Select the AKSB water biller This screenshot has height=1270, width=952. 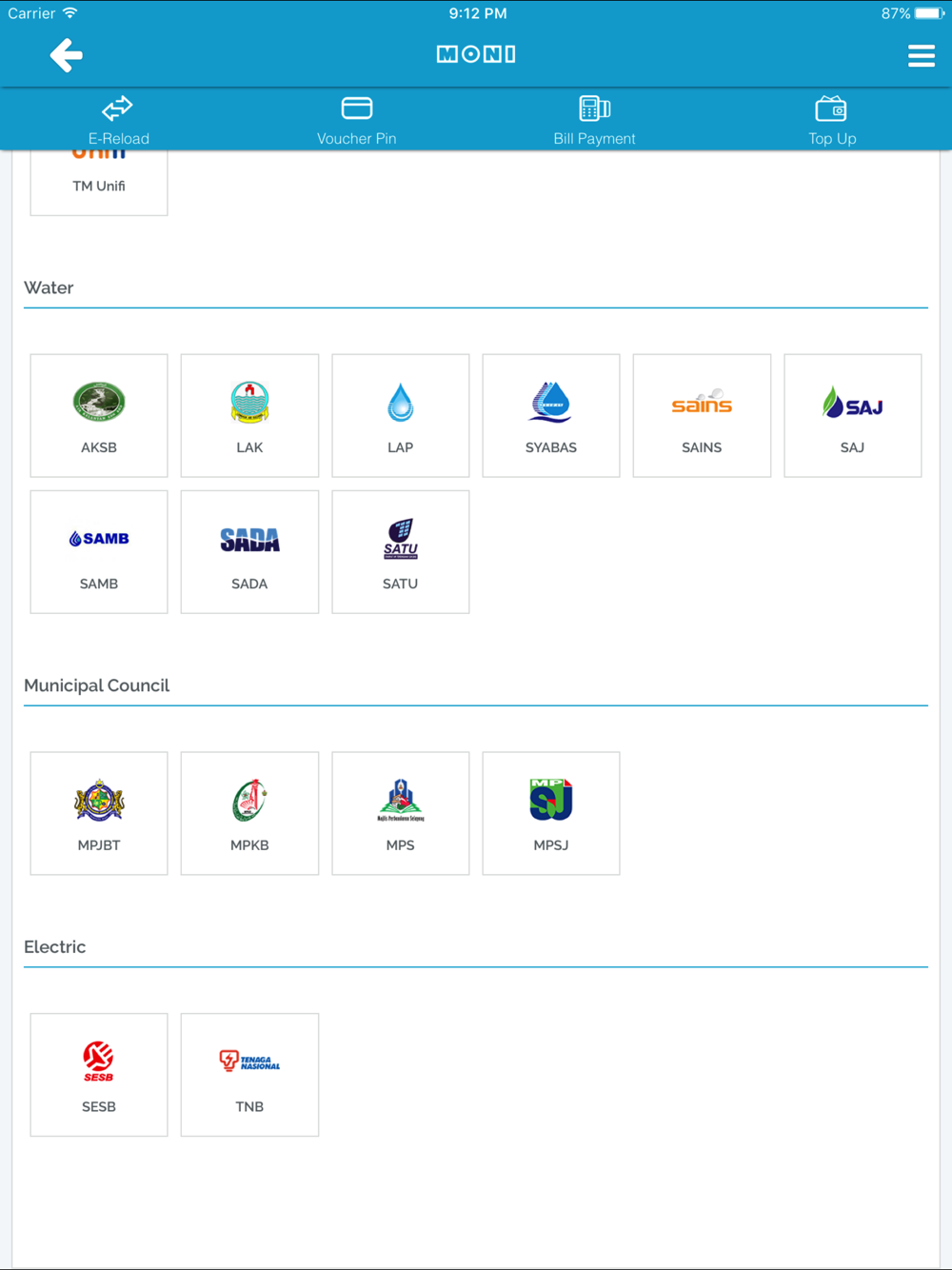click(x=99, y=415)
